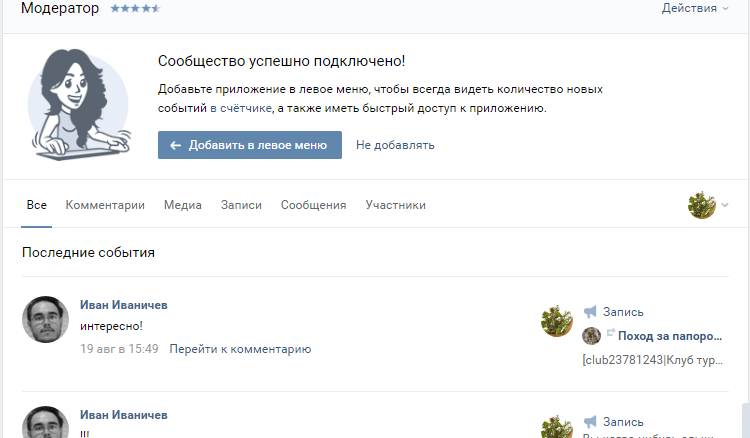Open the Поход за папоро... post link

click(670, 336)
